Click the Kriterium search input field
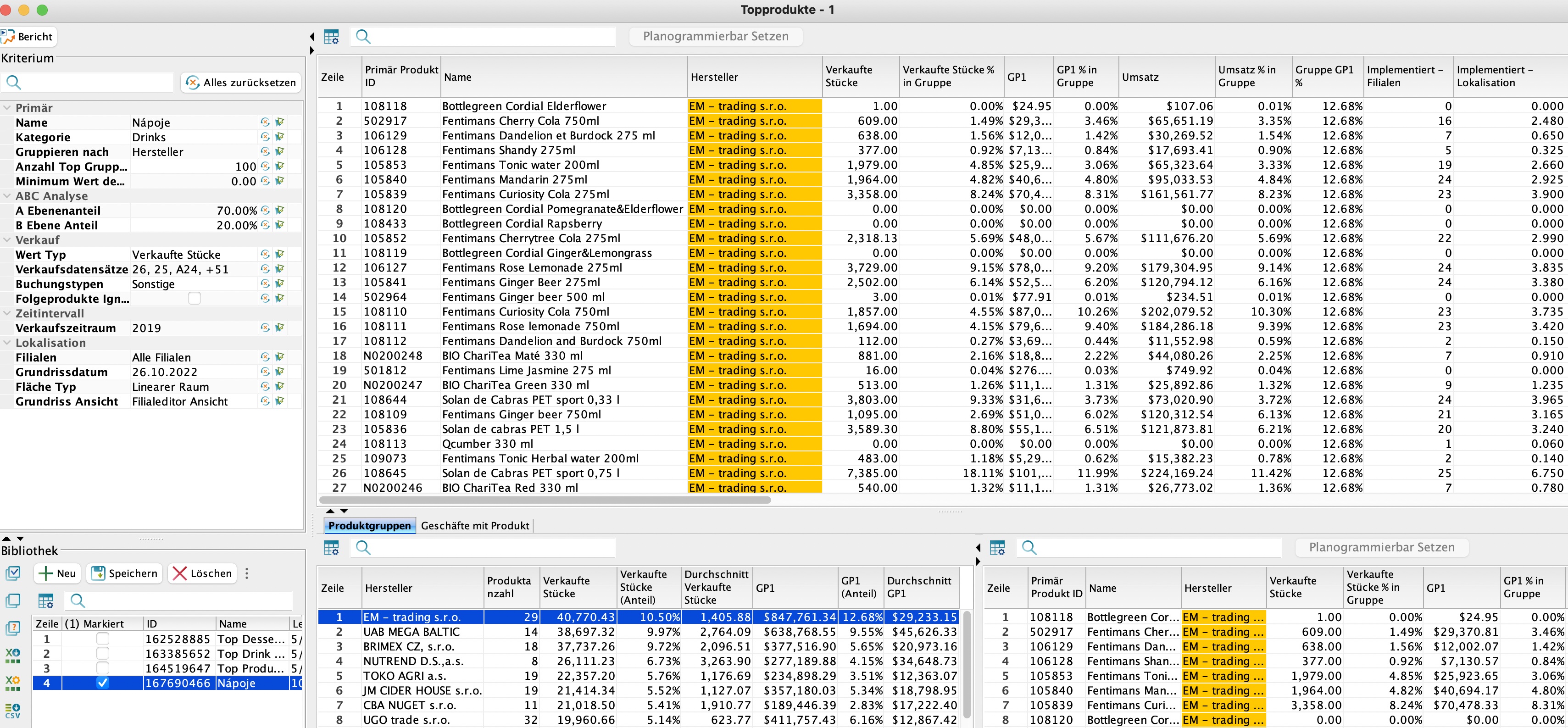The image size is (1568, 728). 97,82
